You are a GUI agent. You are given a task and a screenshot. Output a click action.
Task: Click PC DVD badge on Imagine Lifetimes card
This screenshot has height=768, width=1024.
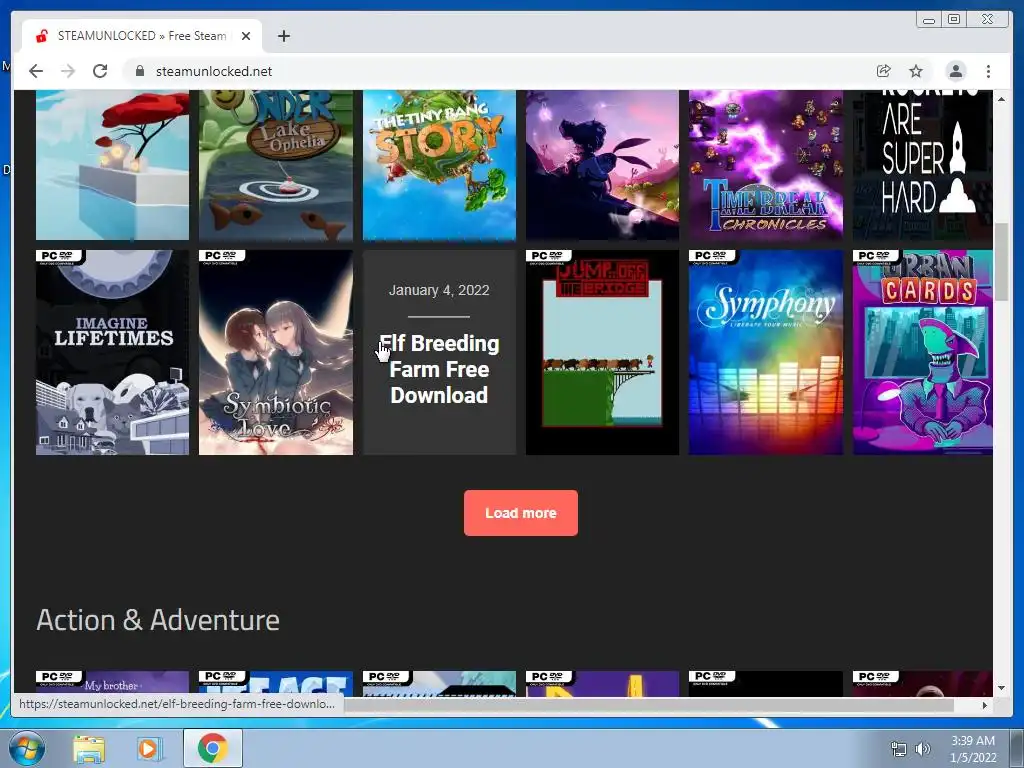coord(61,257)
